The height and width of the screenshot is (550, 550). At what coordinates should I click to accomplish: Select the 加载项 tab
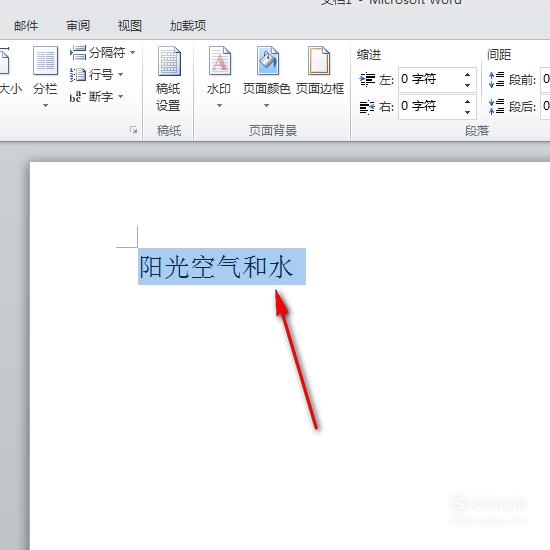[188, 26]
